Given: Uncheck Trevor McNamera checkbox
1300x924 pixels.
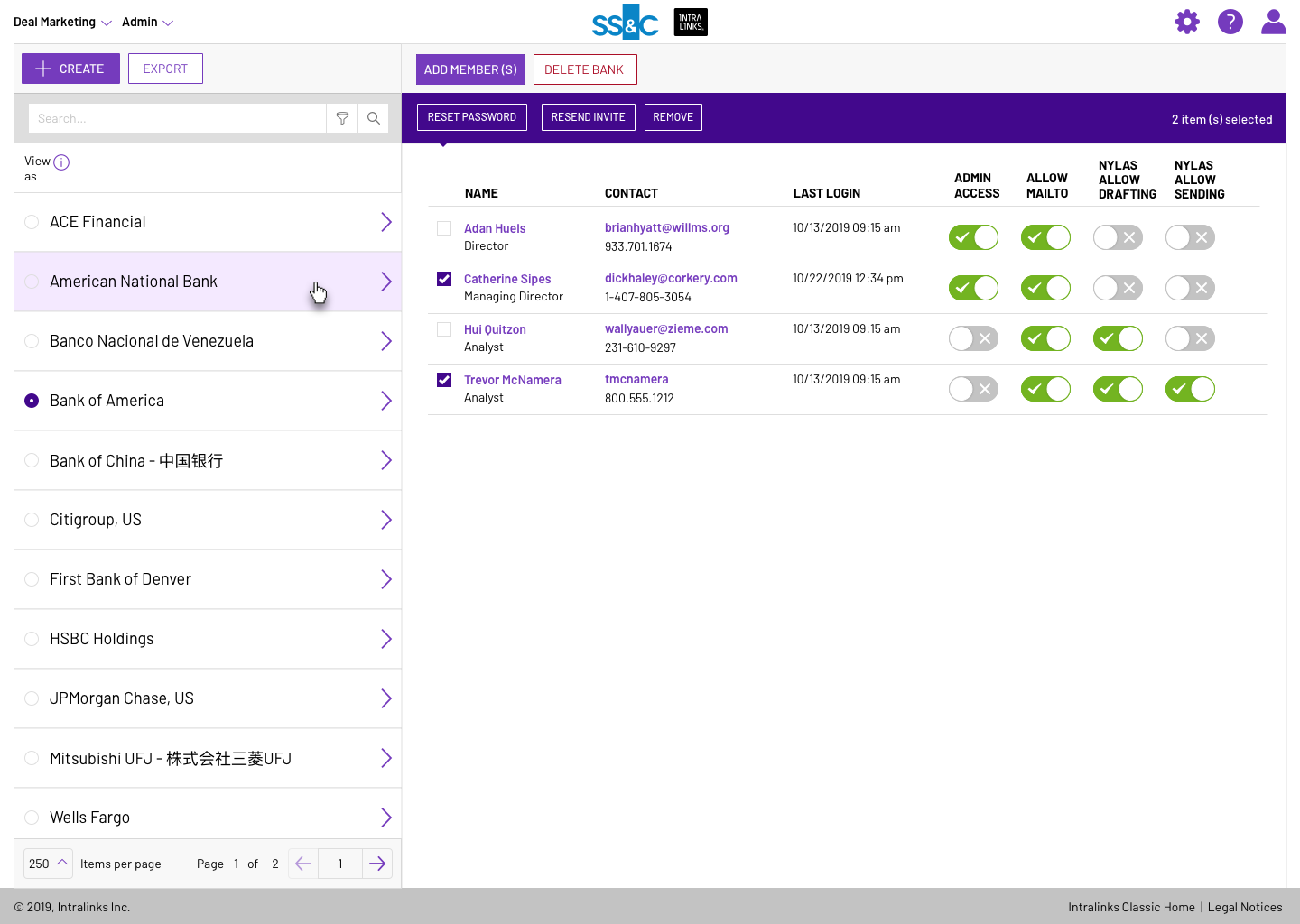Looking at the screenshot, I should point(444,380).
